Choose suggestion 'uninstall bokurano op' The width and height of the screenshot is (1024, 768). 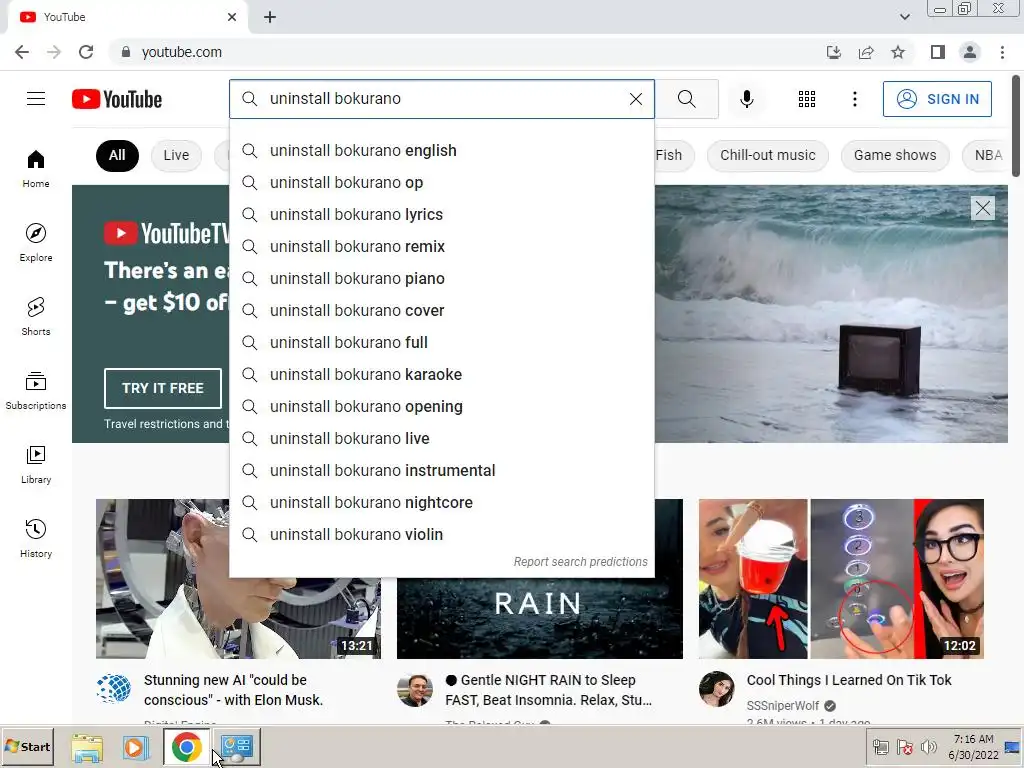pyautogui.click(x=441, y=183)
